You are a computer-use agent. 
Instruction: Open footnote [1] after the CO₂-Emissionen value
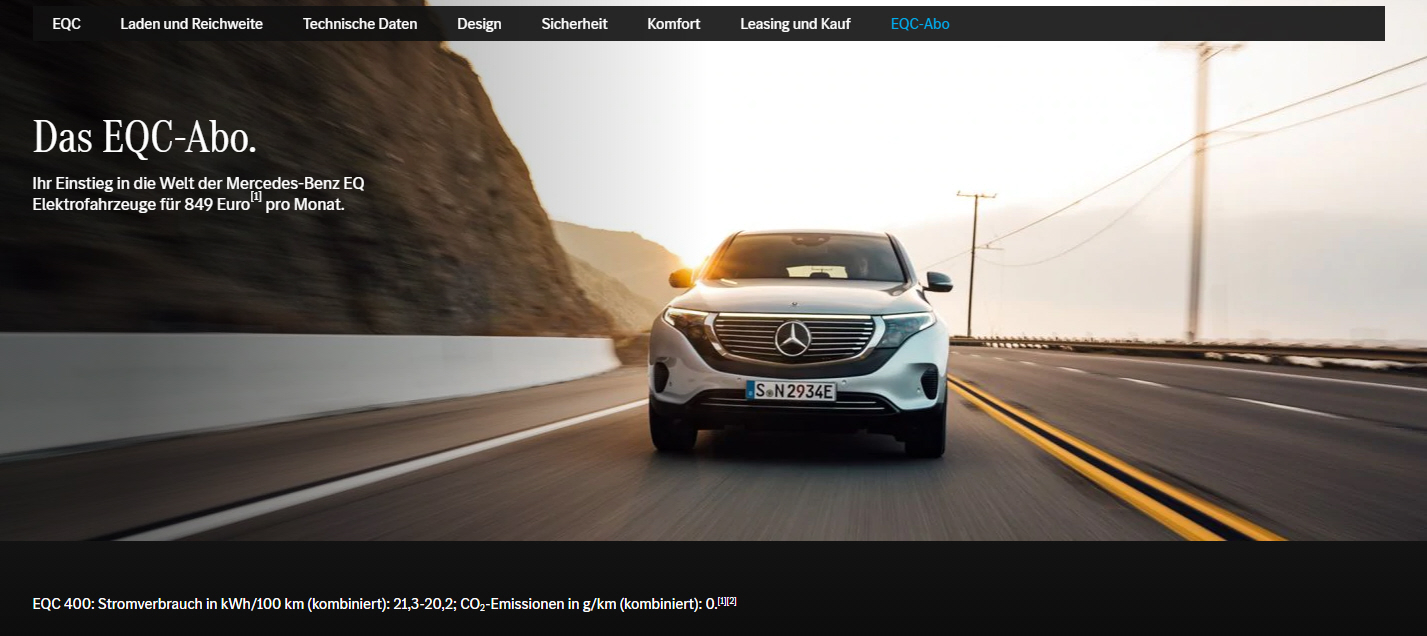pos(722,601)
